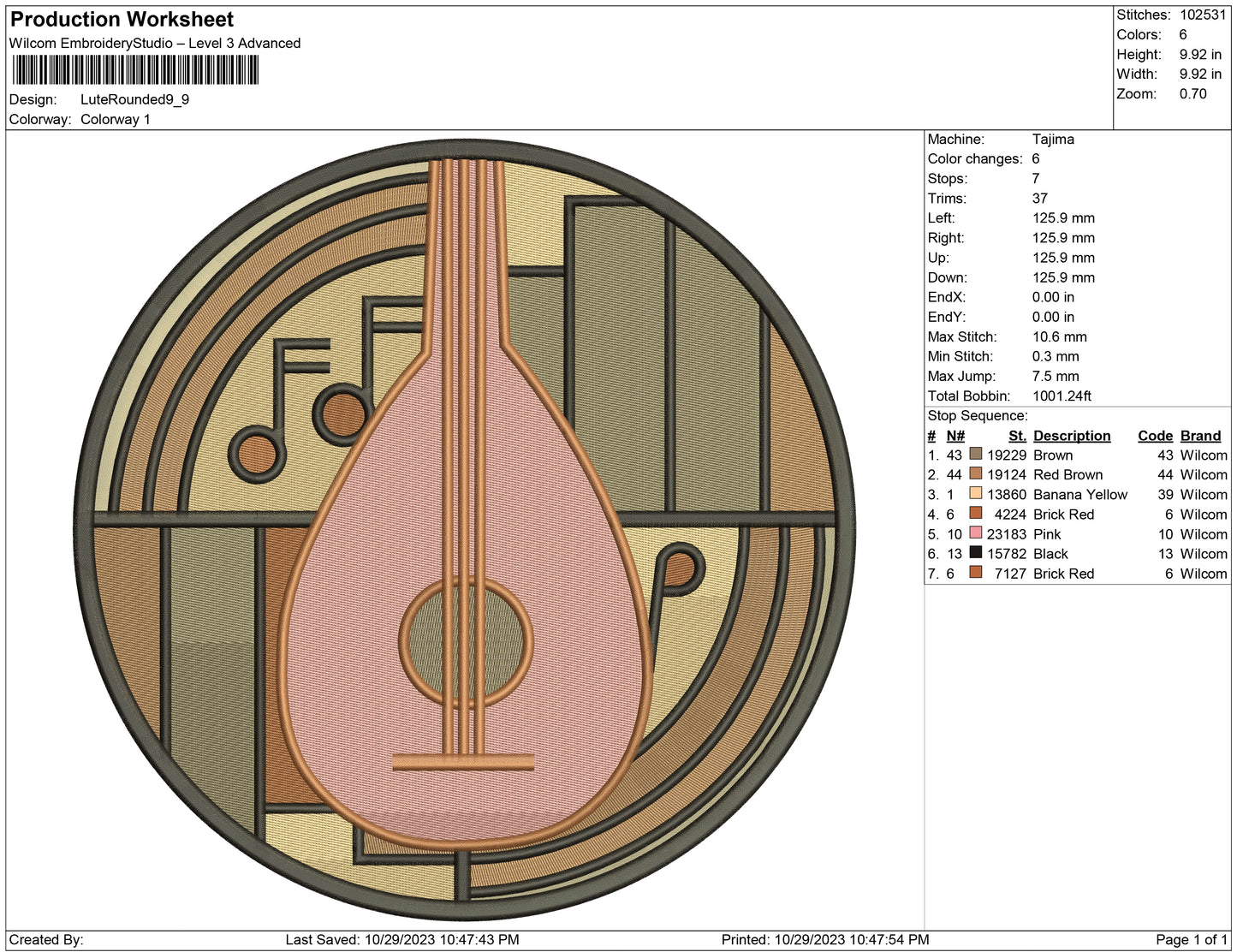Click the Stop Sequence heading

(978, 415)
